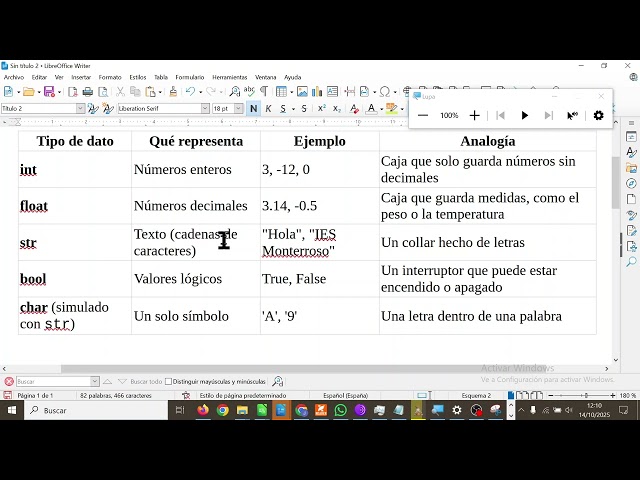Open the Herramientas menu

(230, 77)
